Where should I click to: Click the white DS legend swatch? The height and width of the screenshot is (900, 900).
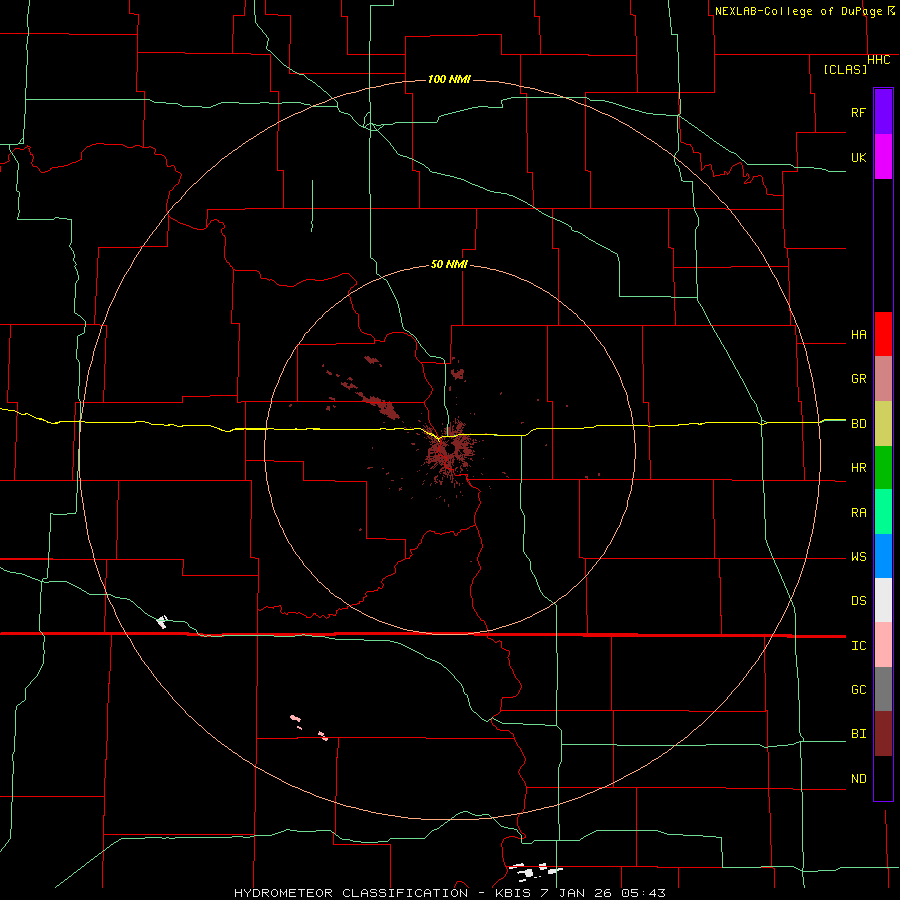pyautogui.click(x=883, y=600)
